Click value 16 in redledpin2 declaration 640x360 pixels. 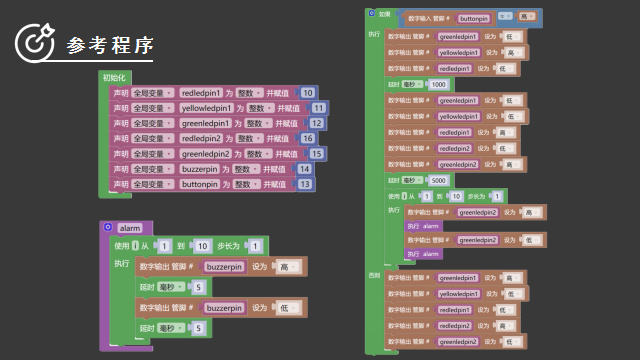click(308, 139)
